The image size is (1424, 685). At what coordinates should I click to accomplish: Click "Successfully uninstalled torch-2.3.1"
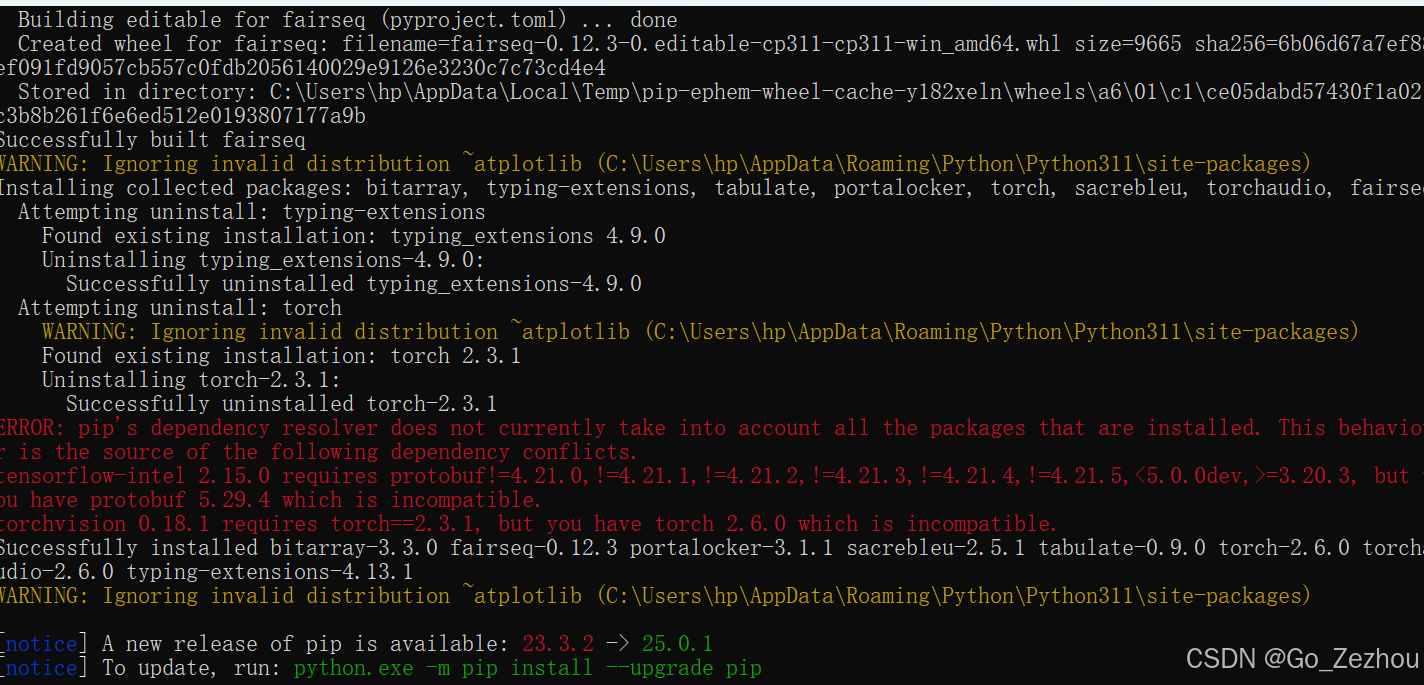pos(281,404)
